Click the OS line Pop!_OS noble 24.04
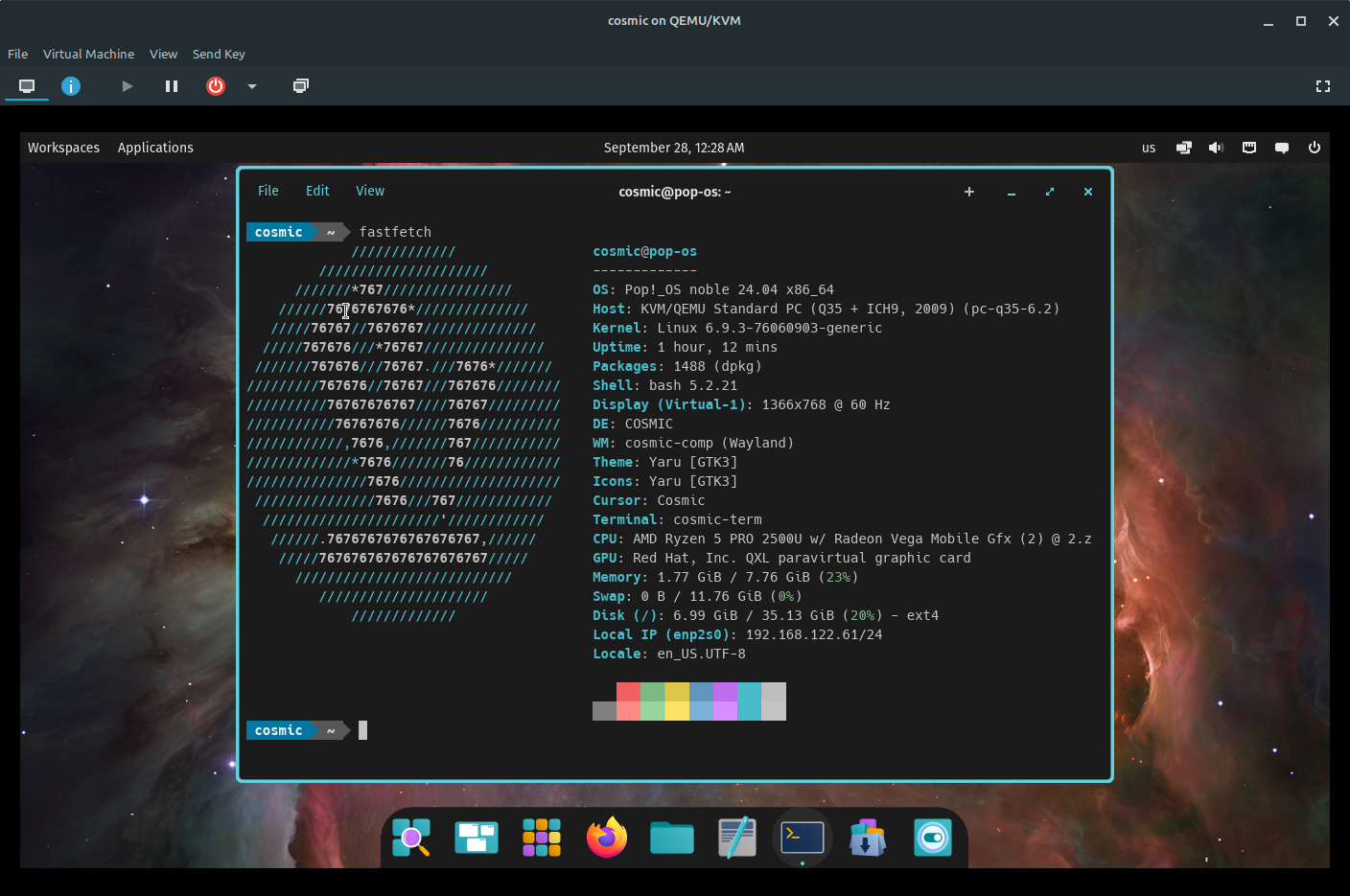1350x896 pixels. tap(713, 289)
